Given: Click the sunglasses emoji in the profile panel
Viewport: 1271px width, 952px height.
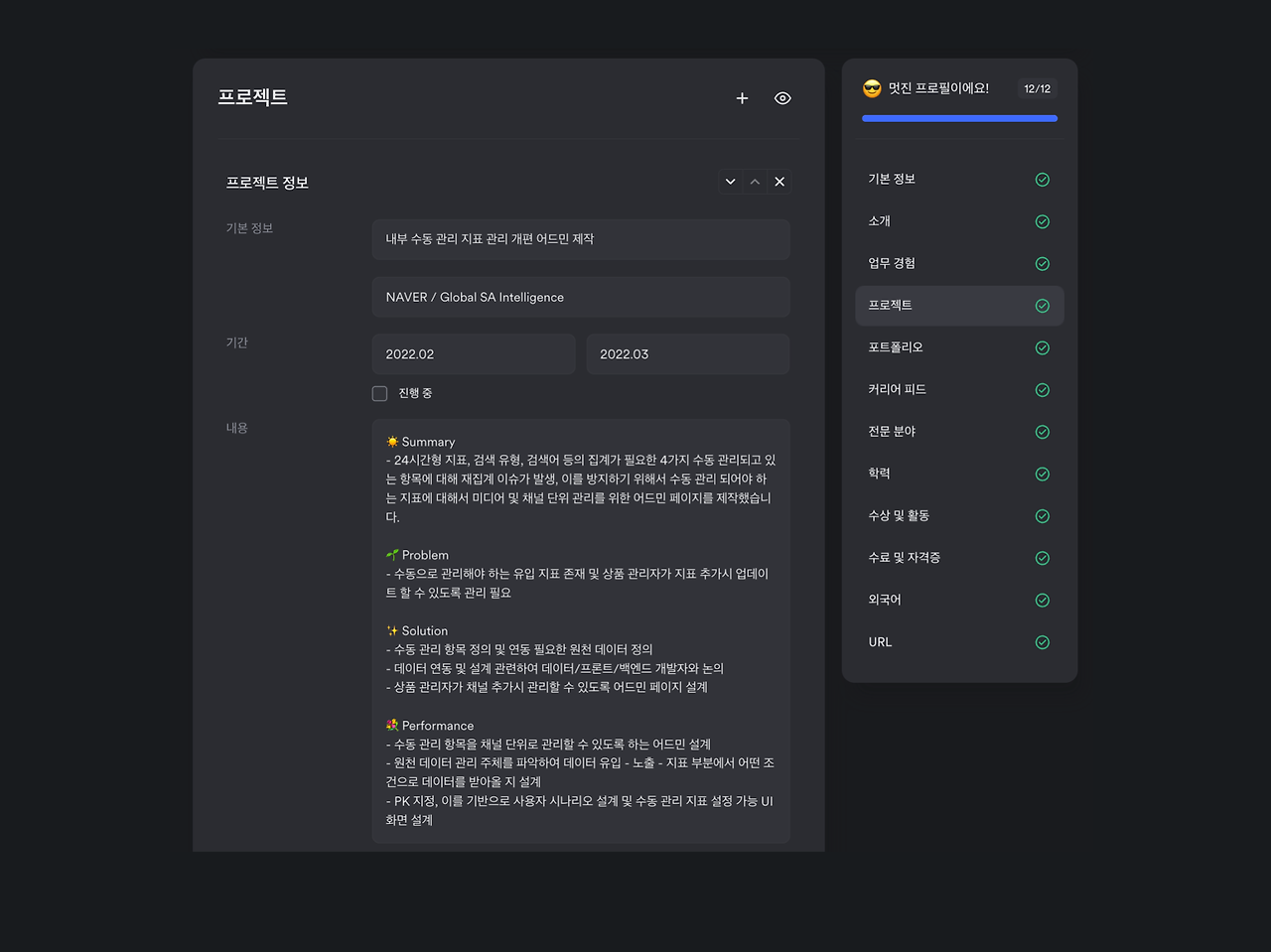Looking at the screenshot, I should point(872,88).
